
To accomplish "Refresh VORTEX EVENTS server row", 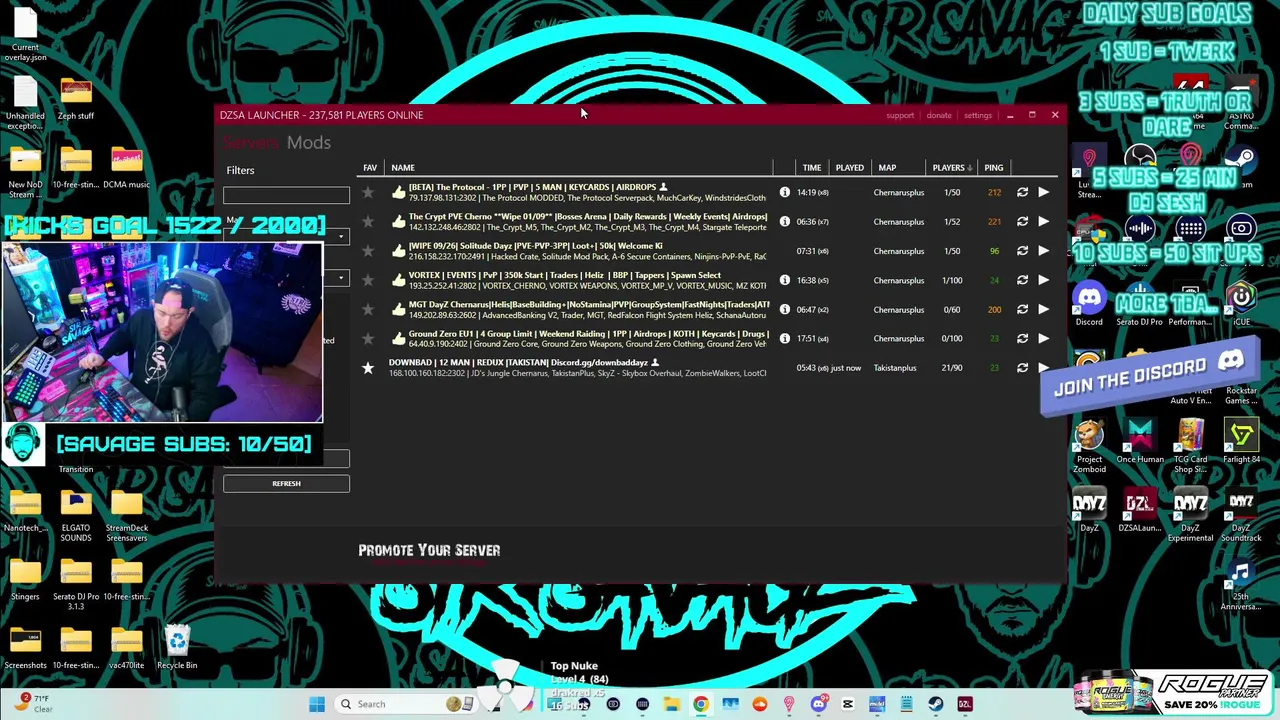I will point(1022,280).
